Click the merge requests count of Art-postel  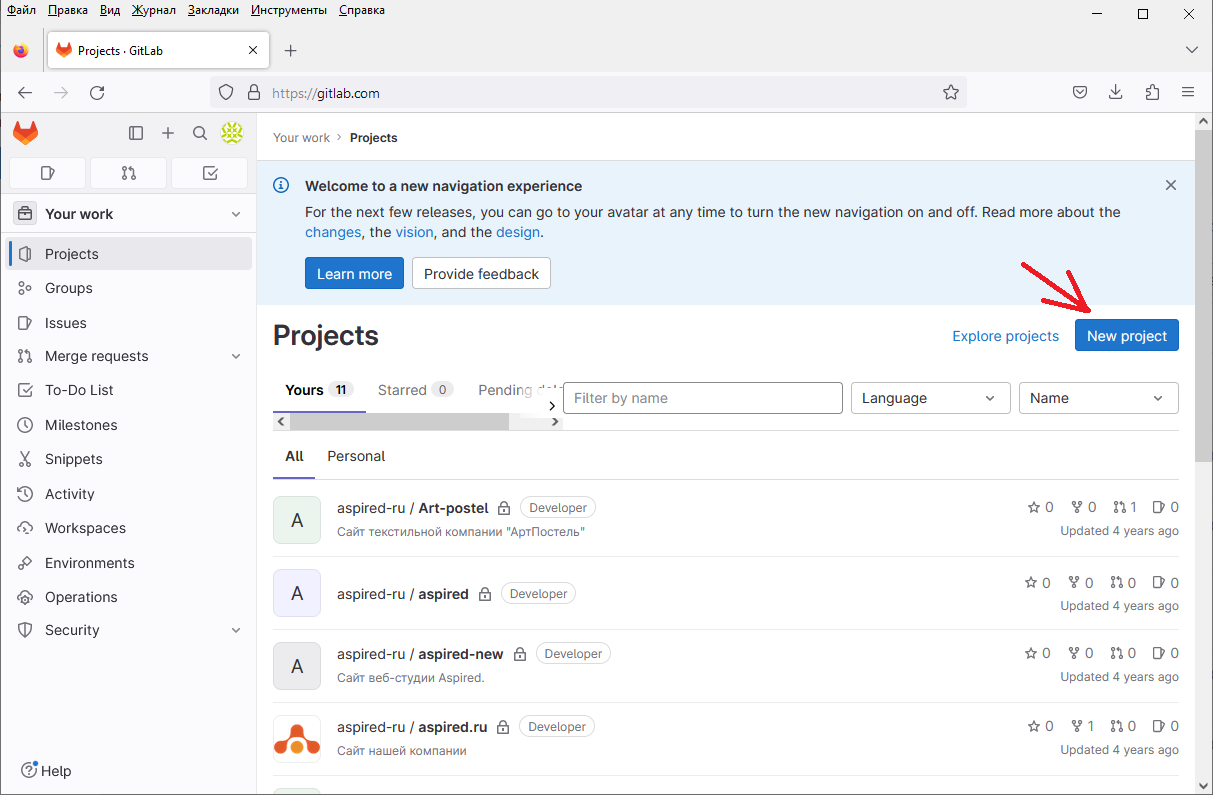1125,508
